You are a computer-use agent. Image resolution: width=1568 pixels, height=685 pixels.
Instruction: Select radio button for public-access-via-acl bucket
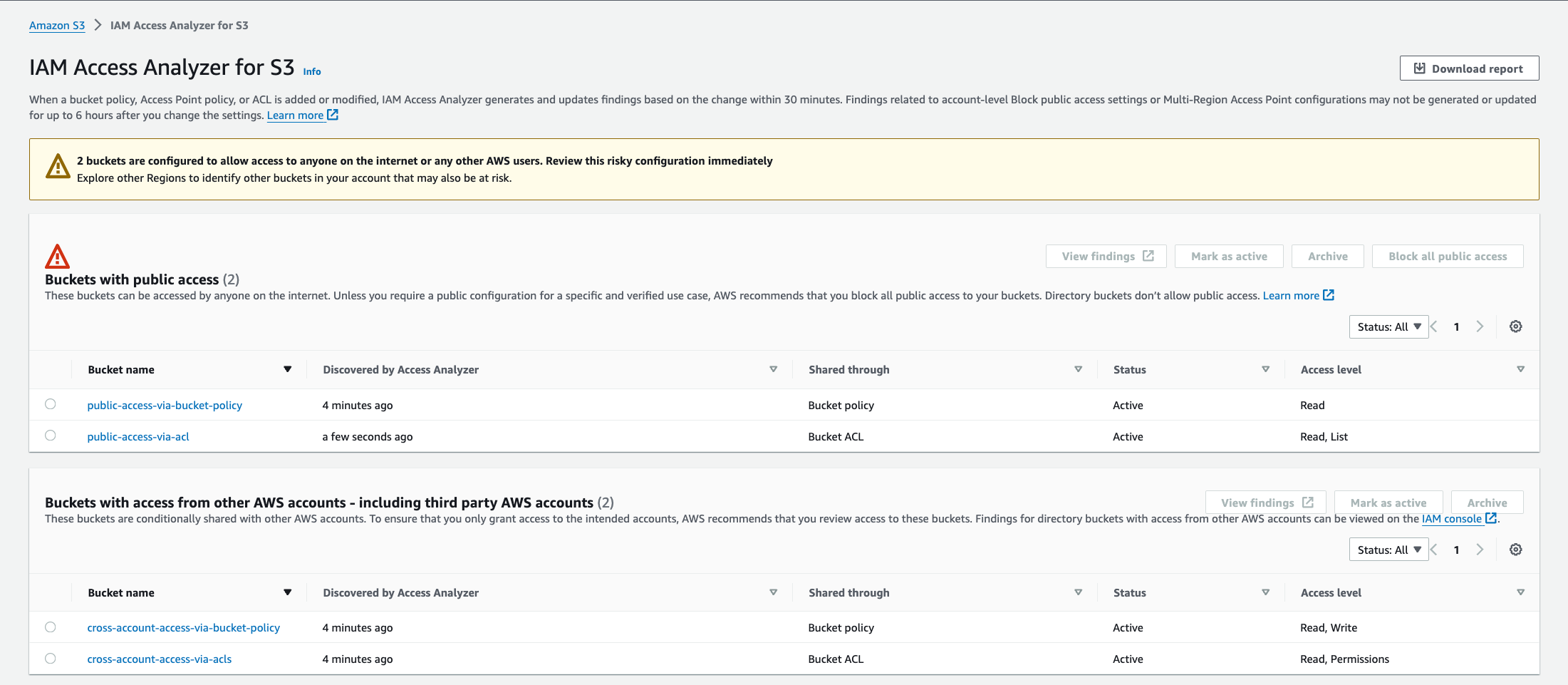click(50, 436)
